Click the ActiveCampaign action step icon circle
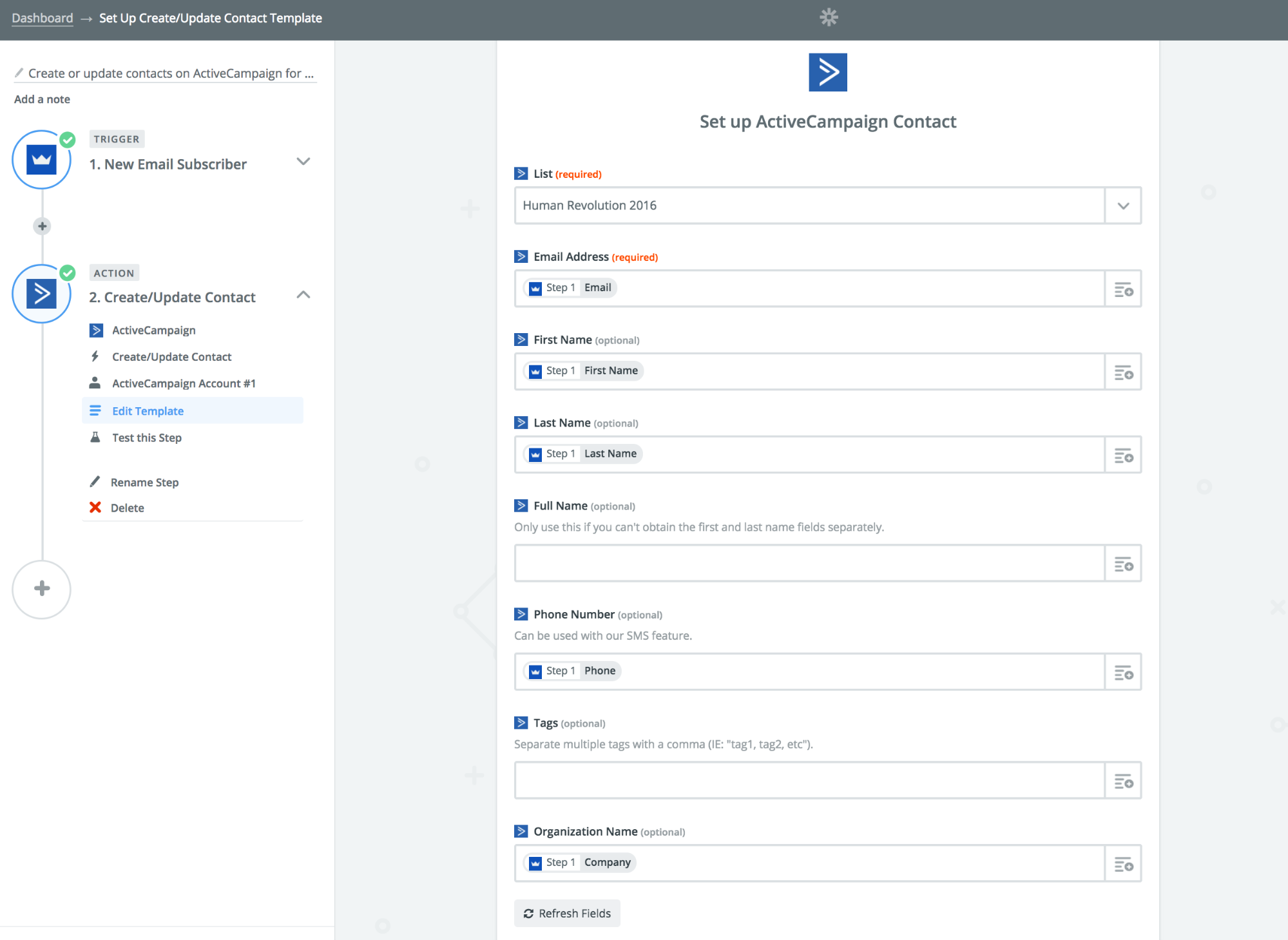1288x940 pixels. tap(41, 294)
